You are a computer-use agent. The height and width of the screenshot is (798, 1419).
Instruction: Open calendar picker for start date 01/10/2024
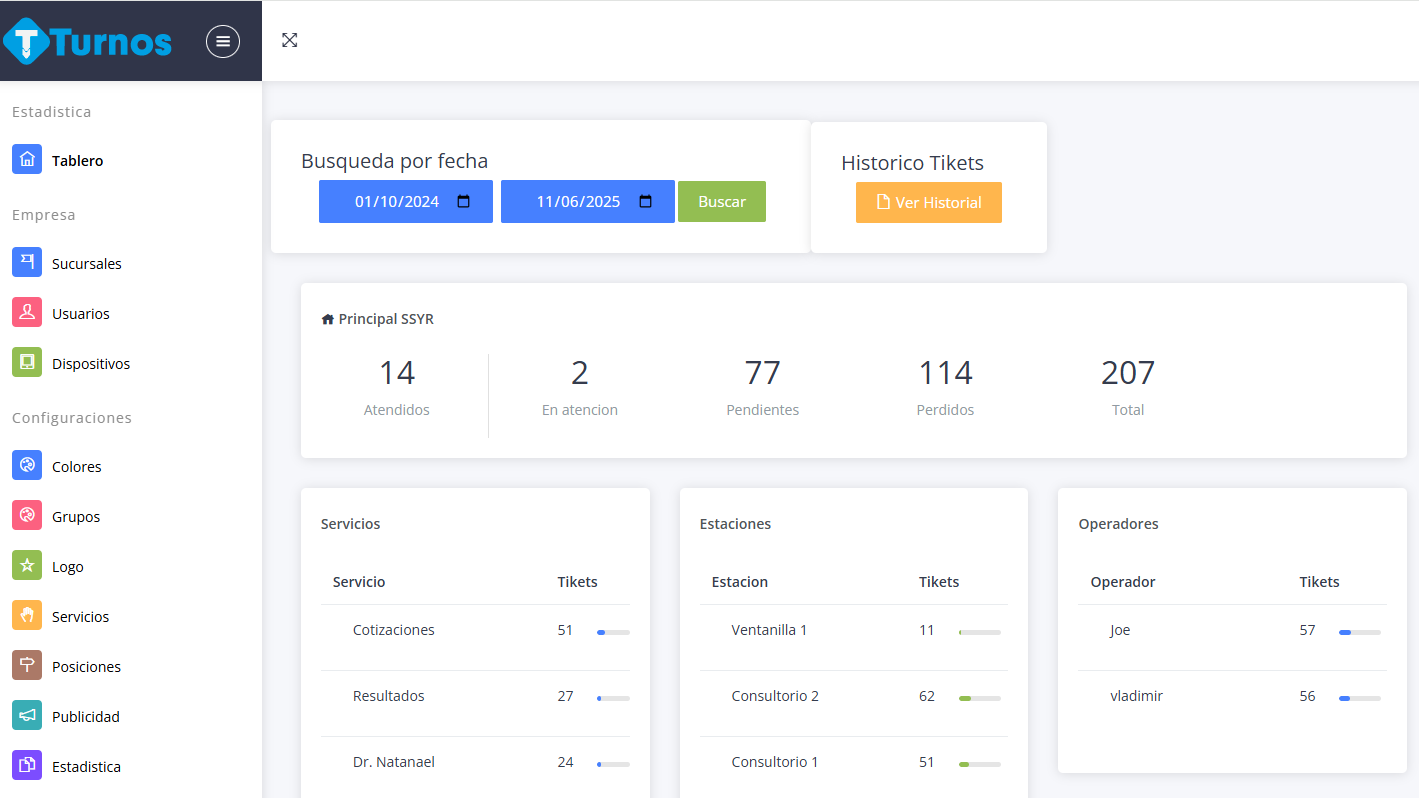pyautogui.click(x=464, y=202)
